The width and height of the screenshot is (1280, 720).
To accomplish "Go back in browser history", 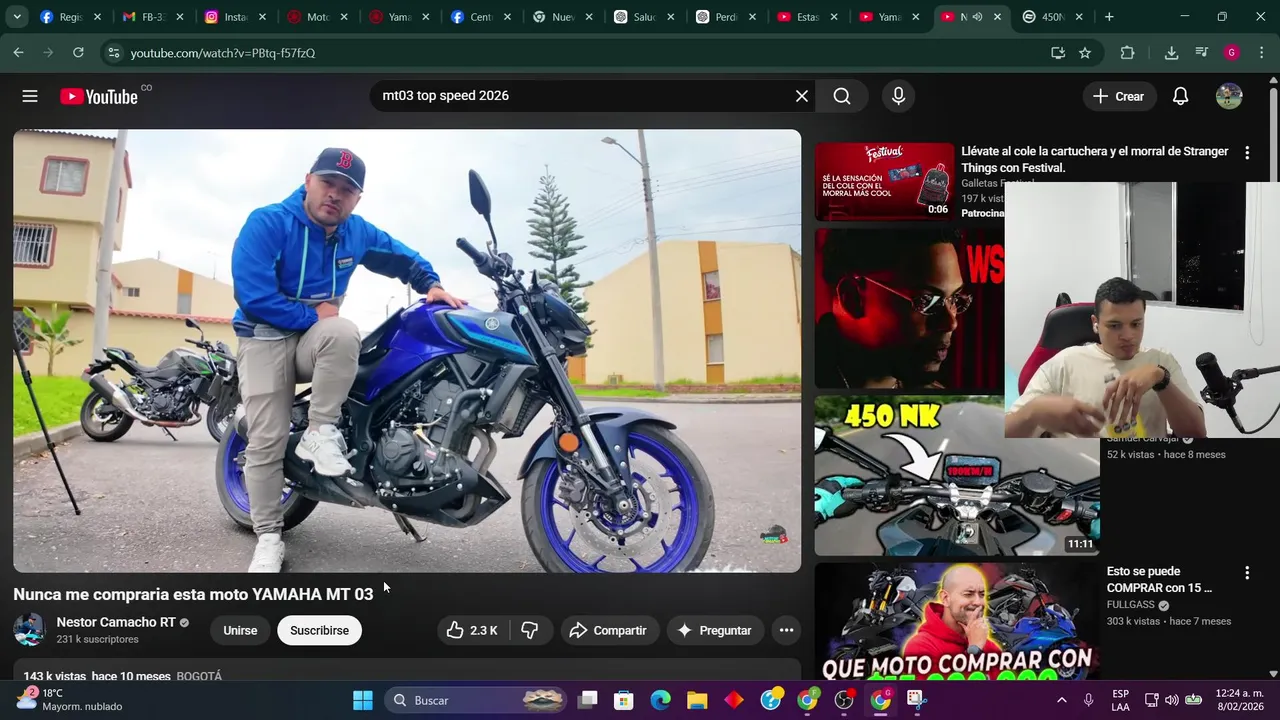I will click(18, 53).
